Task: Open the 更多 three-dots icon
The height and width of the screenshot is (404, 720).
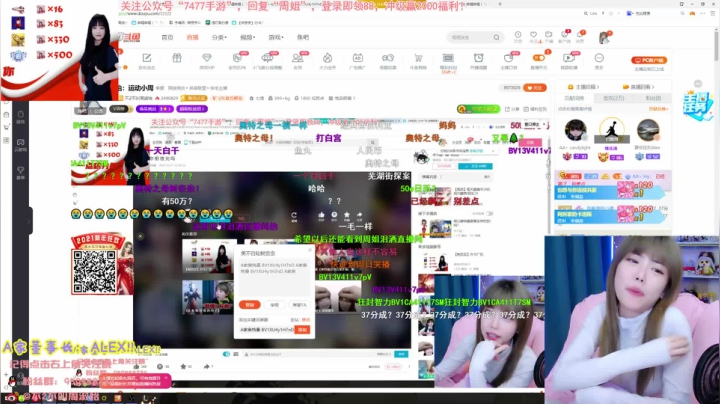Action: coord(599,58)
